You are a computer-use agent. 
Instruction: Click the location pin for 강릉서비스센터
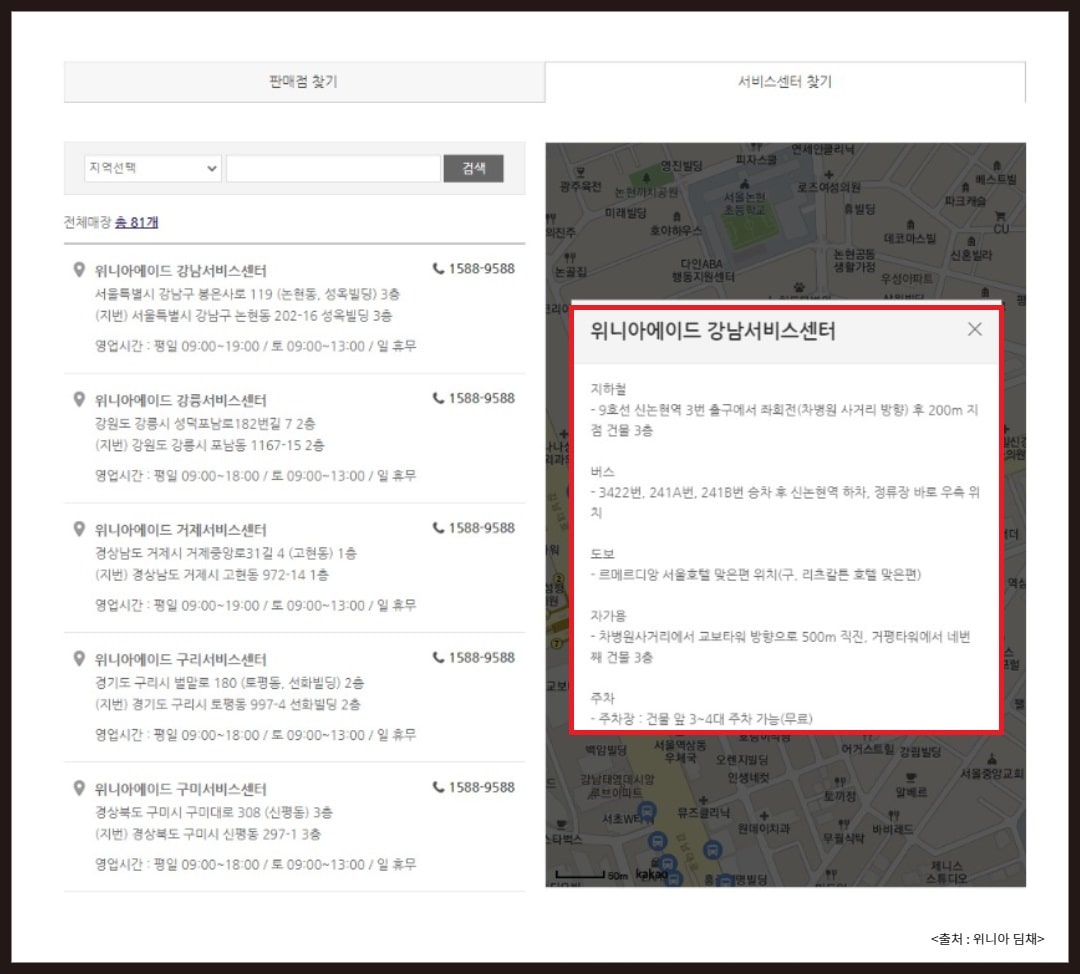coord(79,400)
